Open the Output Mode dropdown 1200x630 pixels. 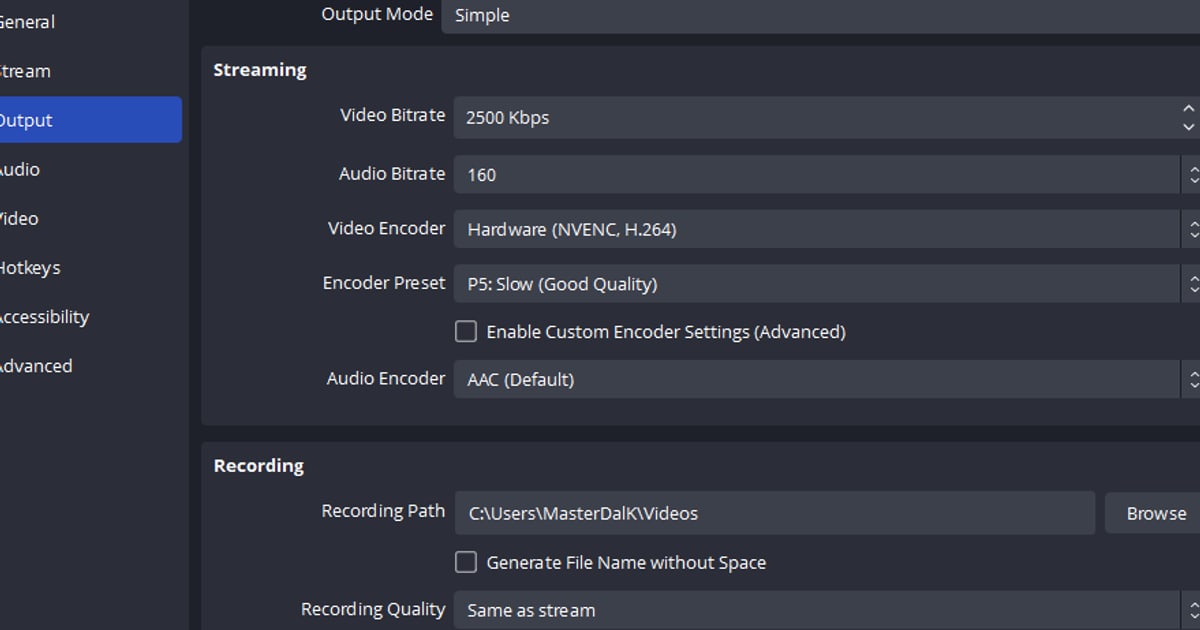click(820, 16)
